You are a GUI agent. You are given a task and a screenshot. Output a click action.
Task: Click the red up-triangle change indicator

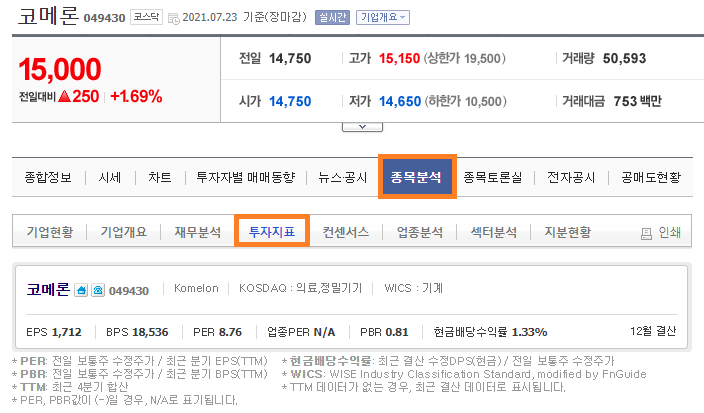pyautogui.click(x=65, y=96)
